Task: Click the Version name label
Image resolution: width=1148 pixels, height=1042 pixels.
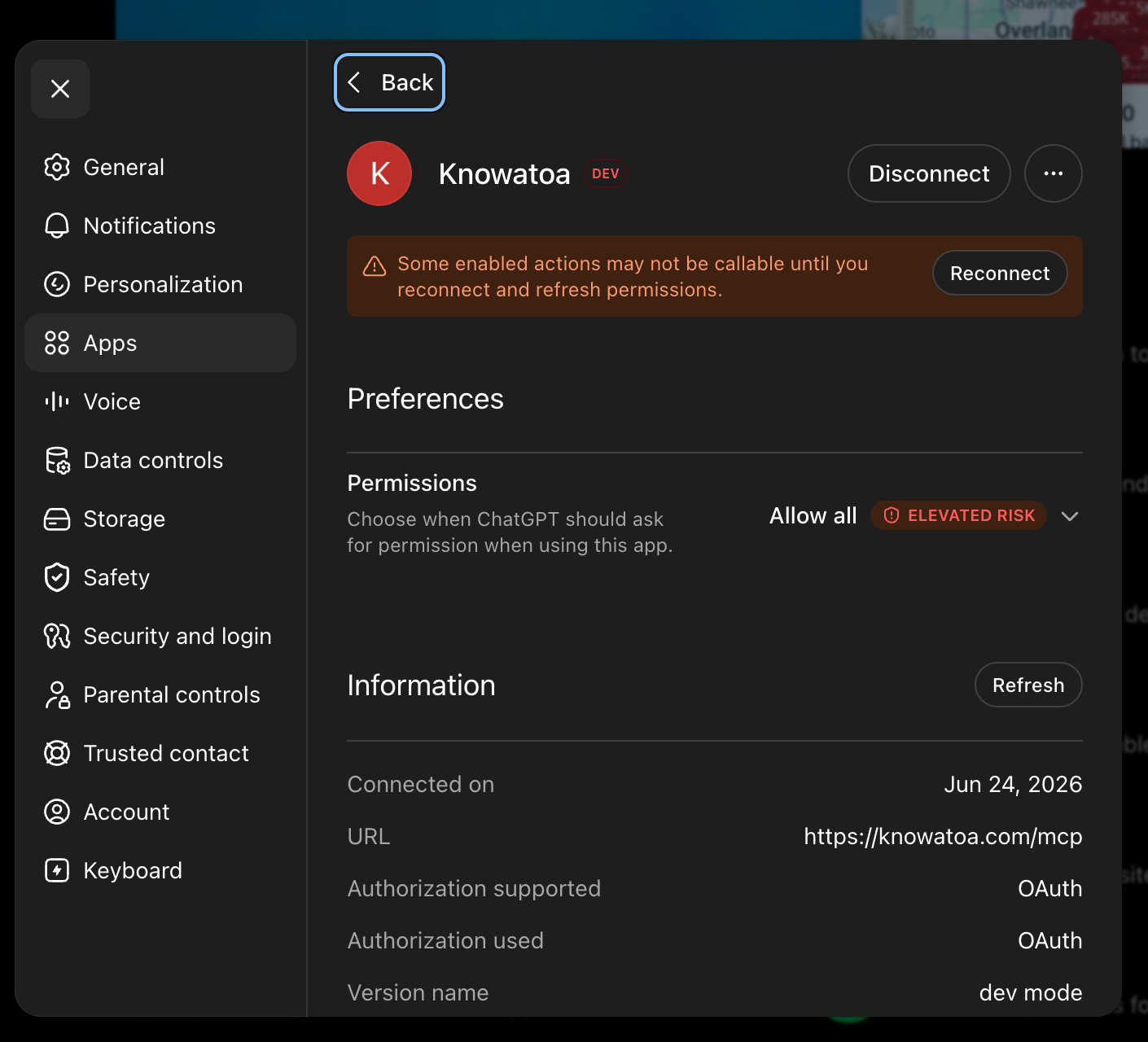Action: pos(418,992)
